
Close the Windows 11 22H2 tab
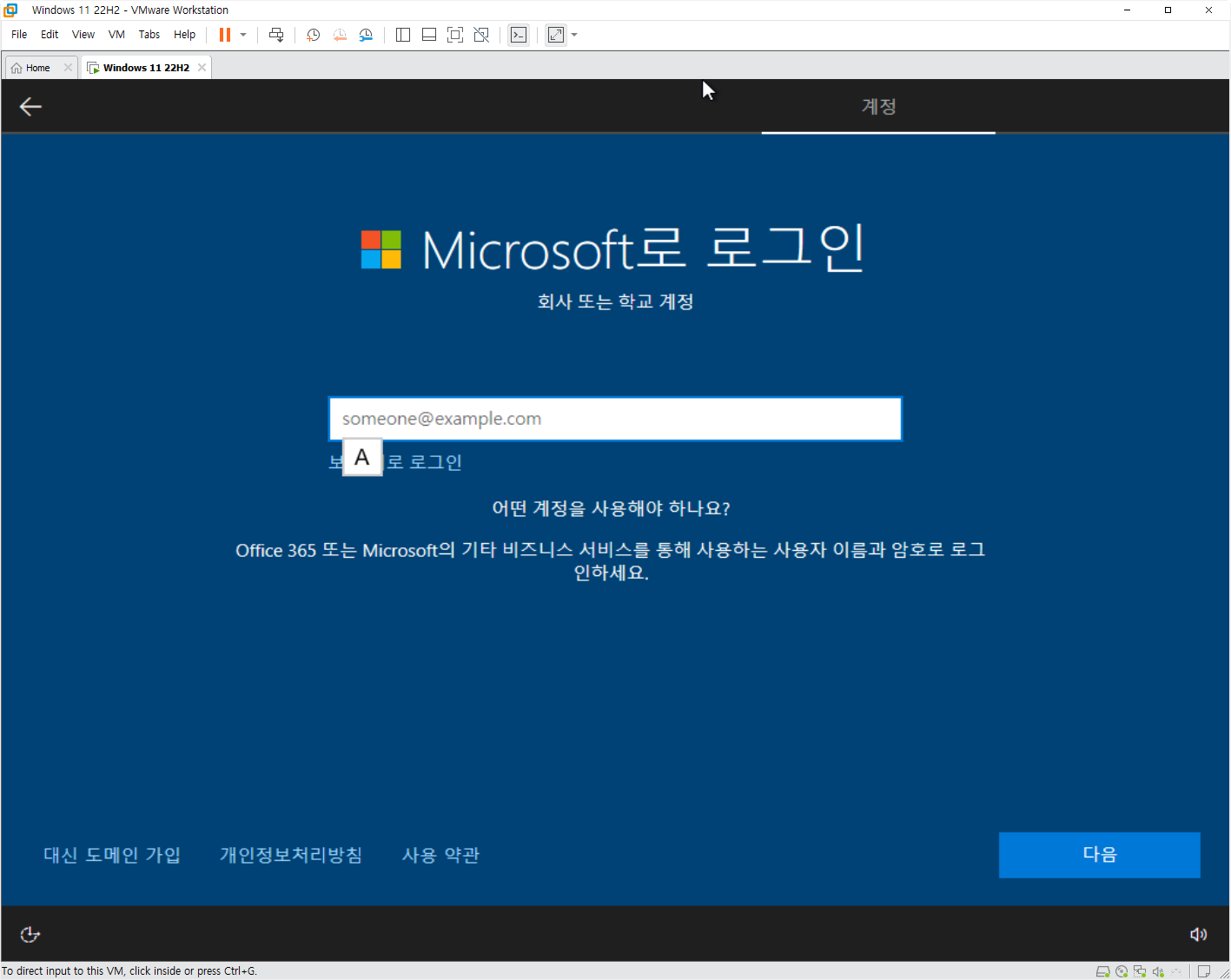click(x=202, y=68)
